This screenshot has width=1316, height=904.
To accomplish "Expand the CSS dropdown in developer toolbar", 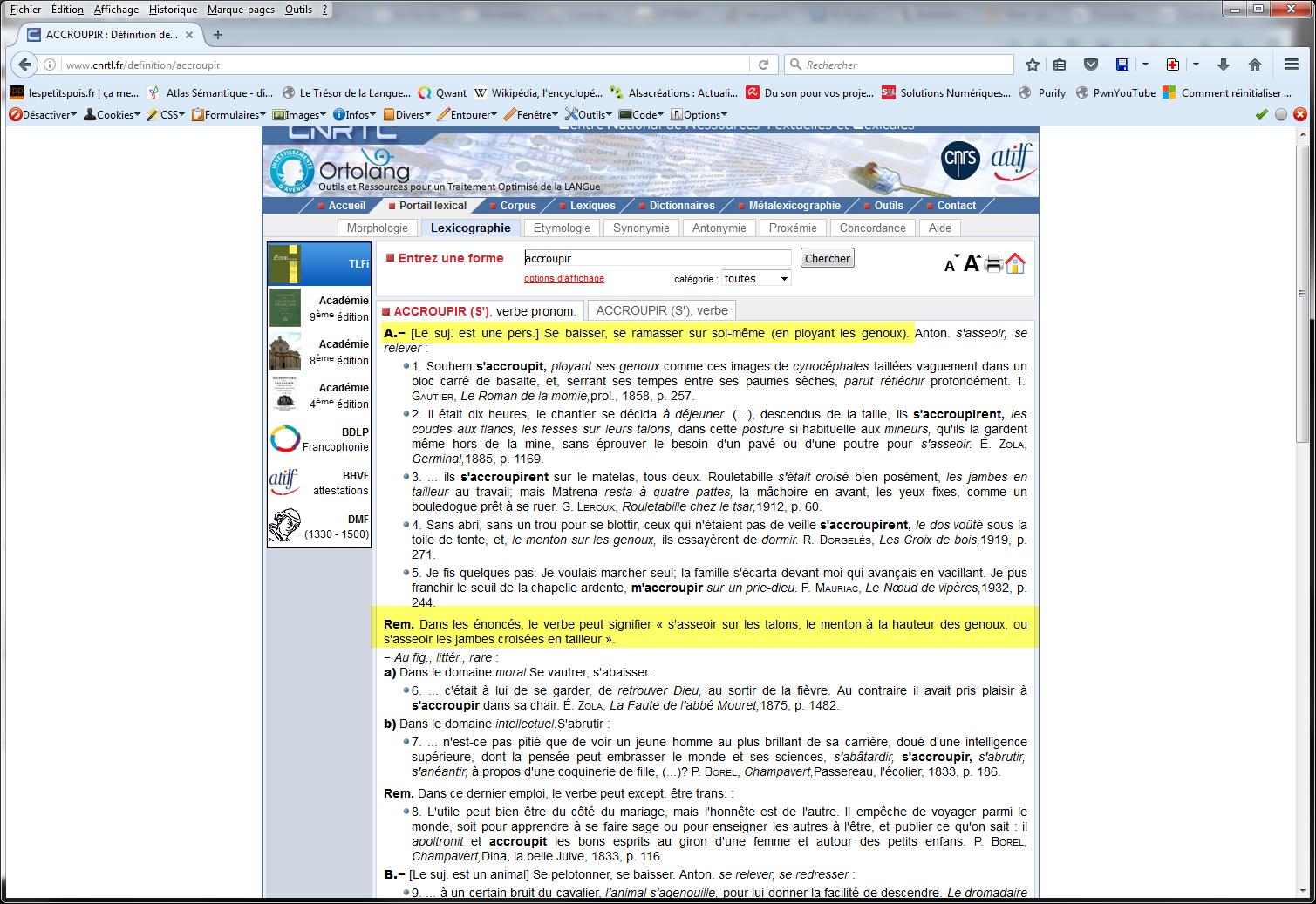I will pyautogui.click(x=165, y=114).
